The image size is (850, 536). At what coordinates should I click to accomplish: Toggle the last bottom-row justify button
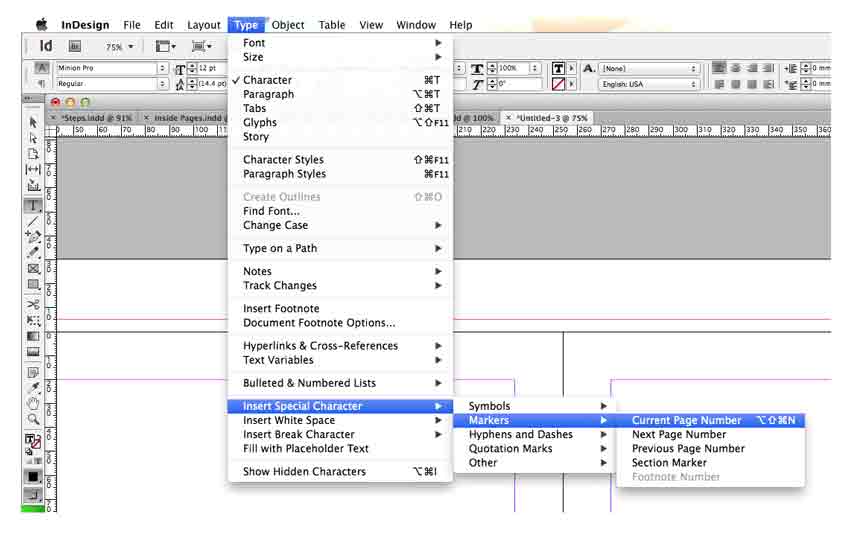click(x=768, y=84)
